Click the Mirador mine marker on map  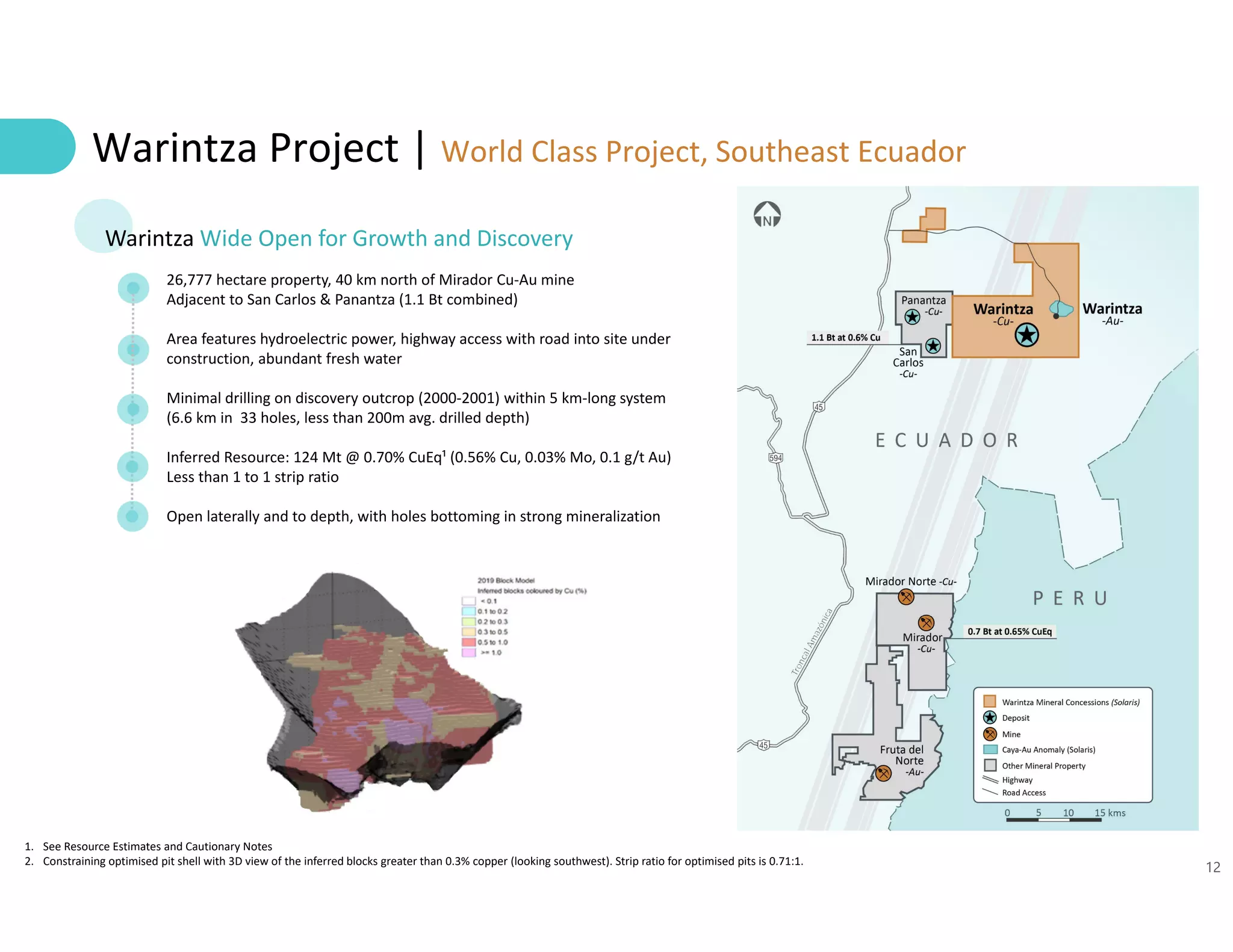926,623
